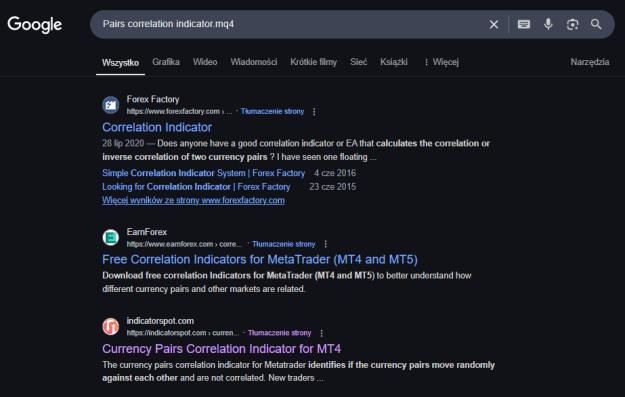Open the on-screen keyboard icon
The image size is (625, 397).
point(523,24)
